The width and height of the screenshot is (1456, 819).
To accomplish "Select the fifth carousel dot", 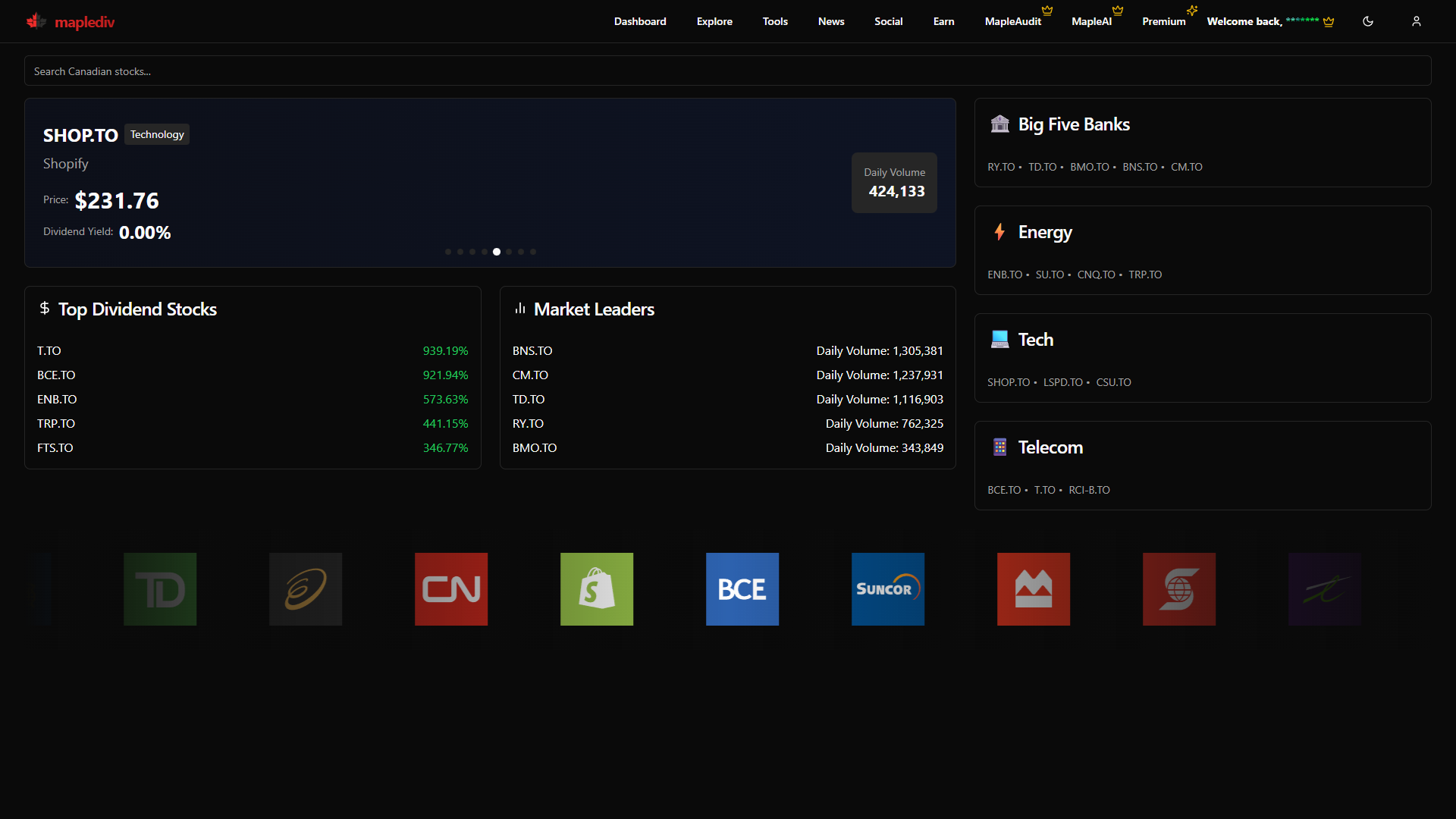I will click(497, 251).
